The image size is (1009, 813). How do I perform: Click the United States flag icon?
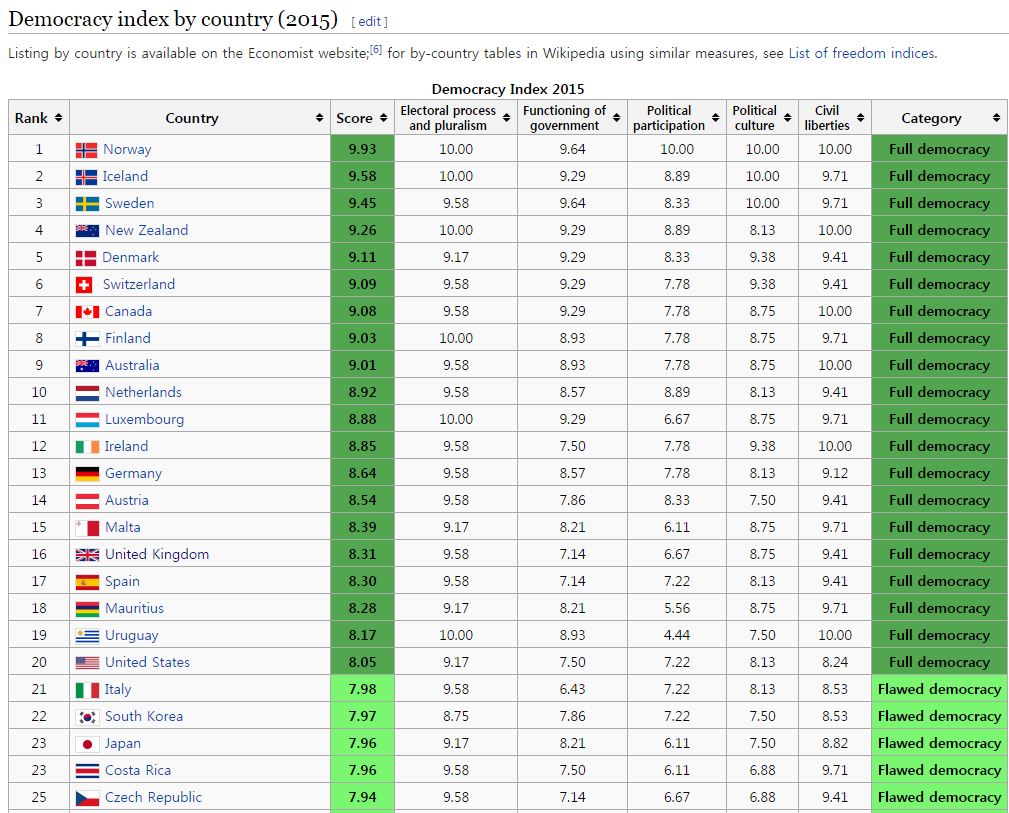(x=87, y=663)
